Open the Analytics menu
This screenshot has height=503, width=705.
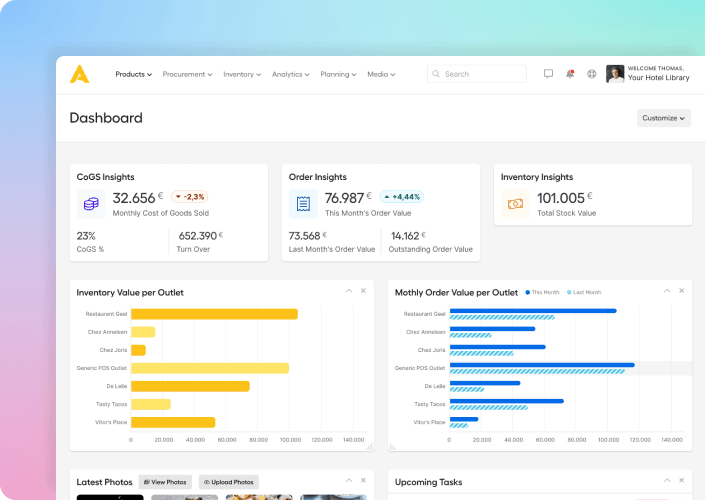[290, 74]
